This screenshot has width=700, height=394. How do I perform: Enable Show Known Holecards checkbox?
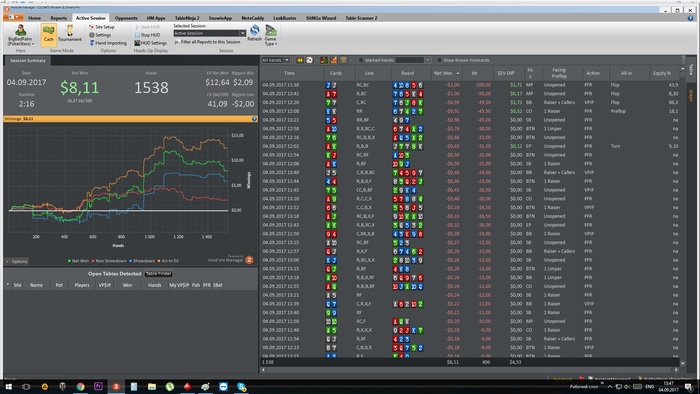point(439,60)
